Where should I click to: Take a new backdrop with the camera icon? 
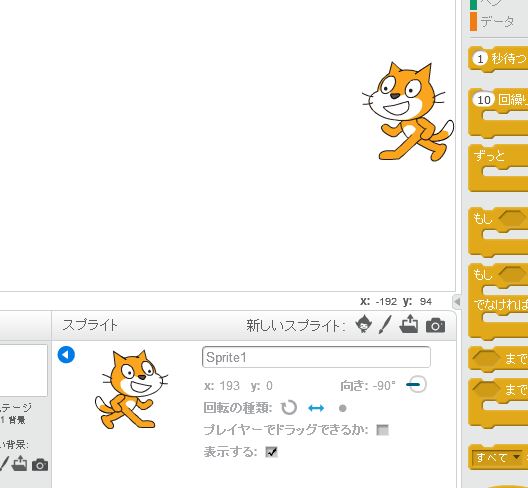point(40,464)
